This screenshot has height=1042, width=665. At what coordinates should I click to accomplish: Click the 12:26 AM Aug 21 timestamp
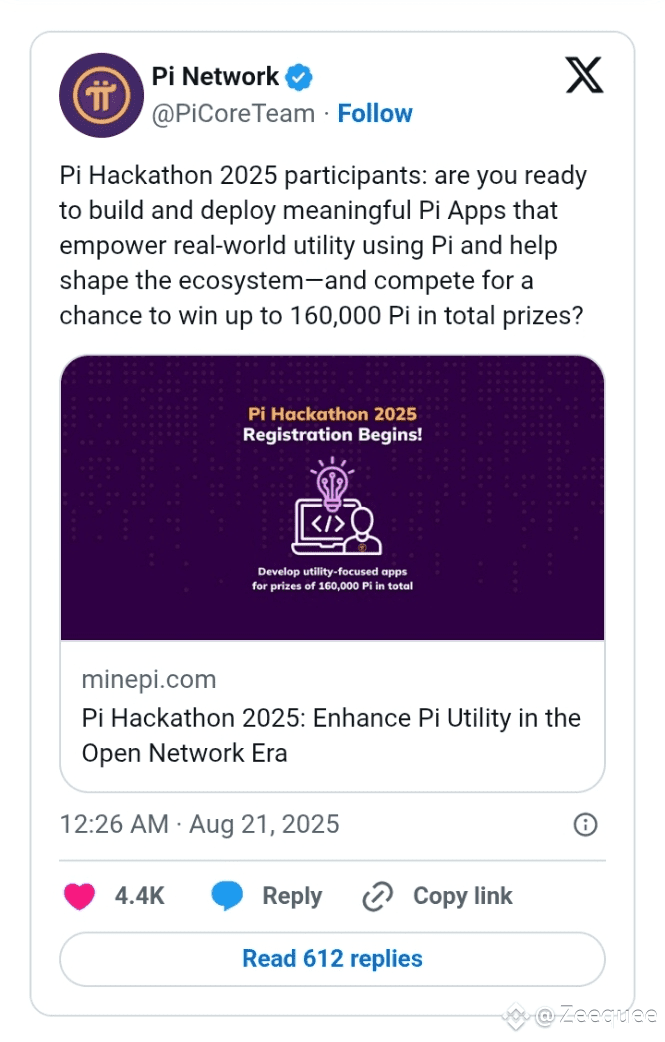199,825
